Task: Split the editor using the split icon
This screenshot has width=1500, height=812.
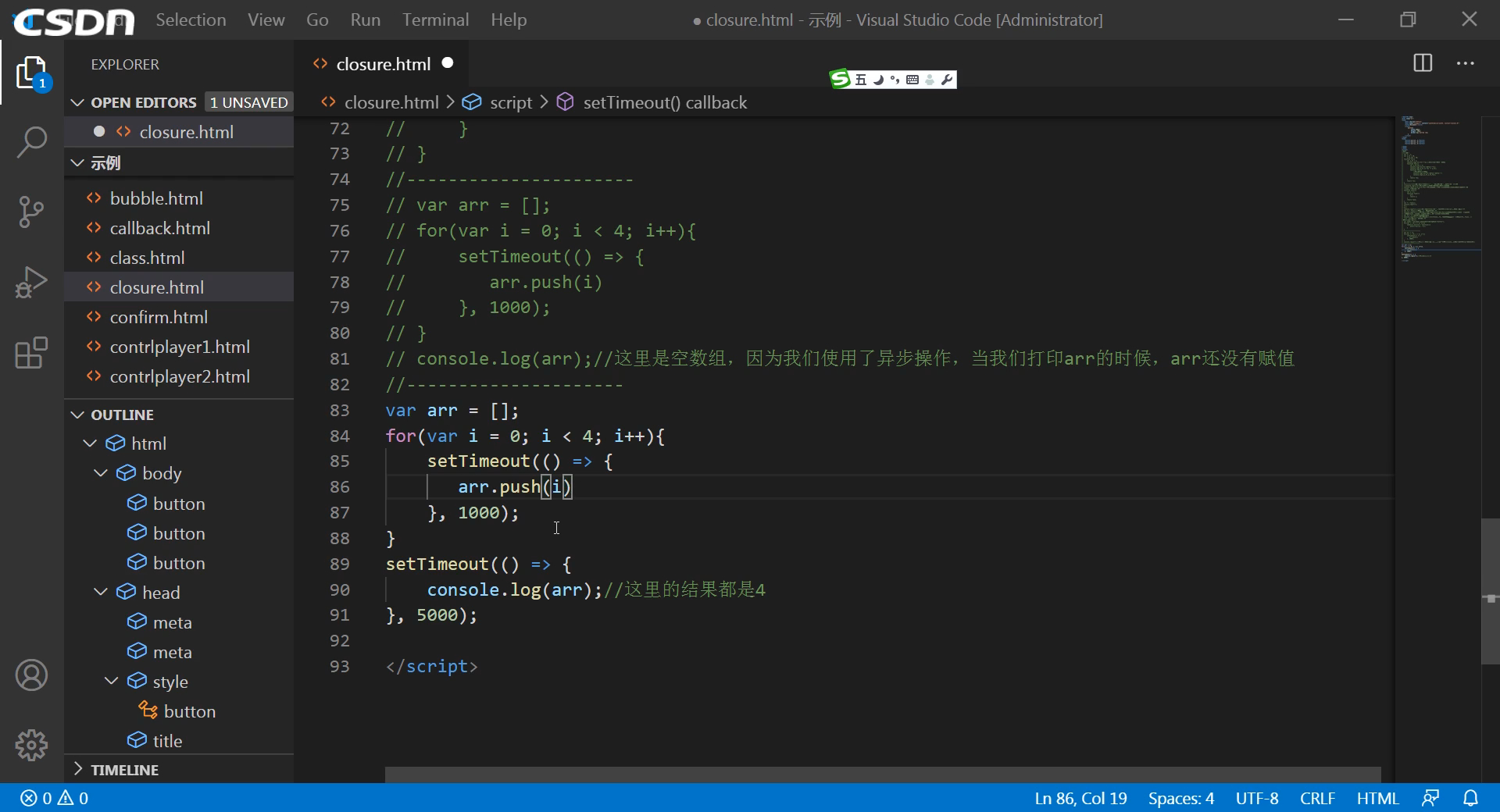Action: click(1422, 63)
